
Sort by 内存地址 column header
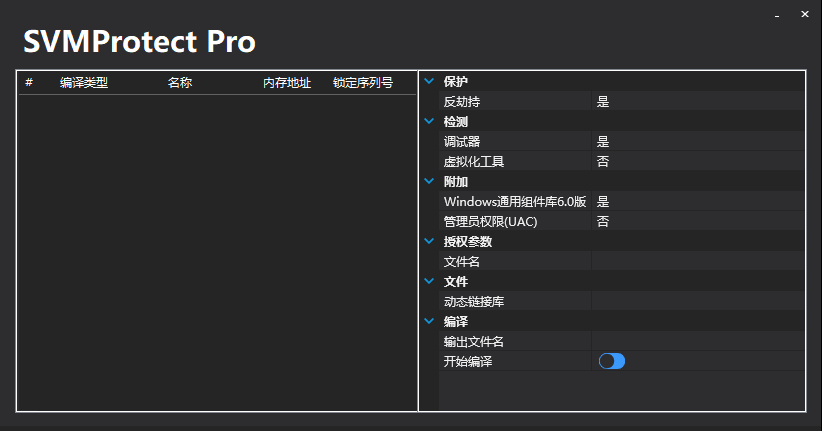[x=287, y=83]
